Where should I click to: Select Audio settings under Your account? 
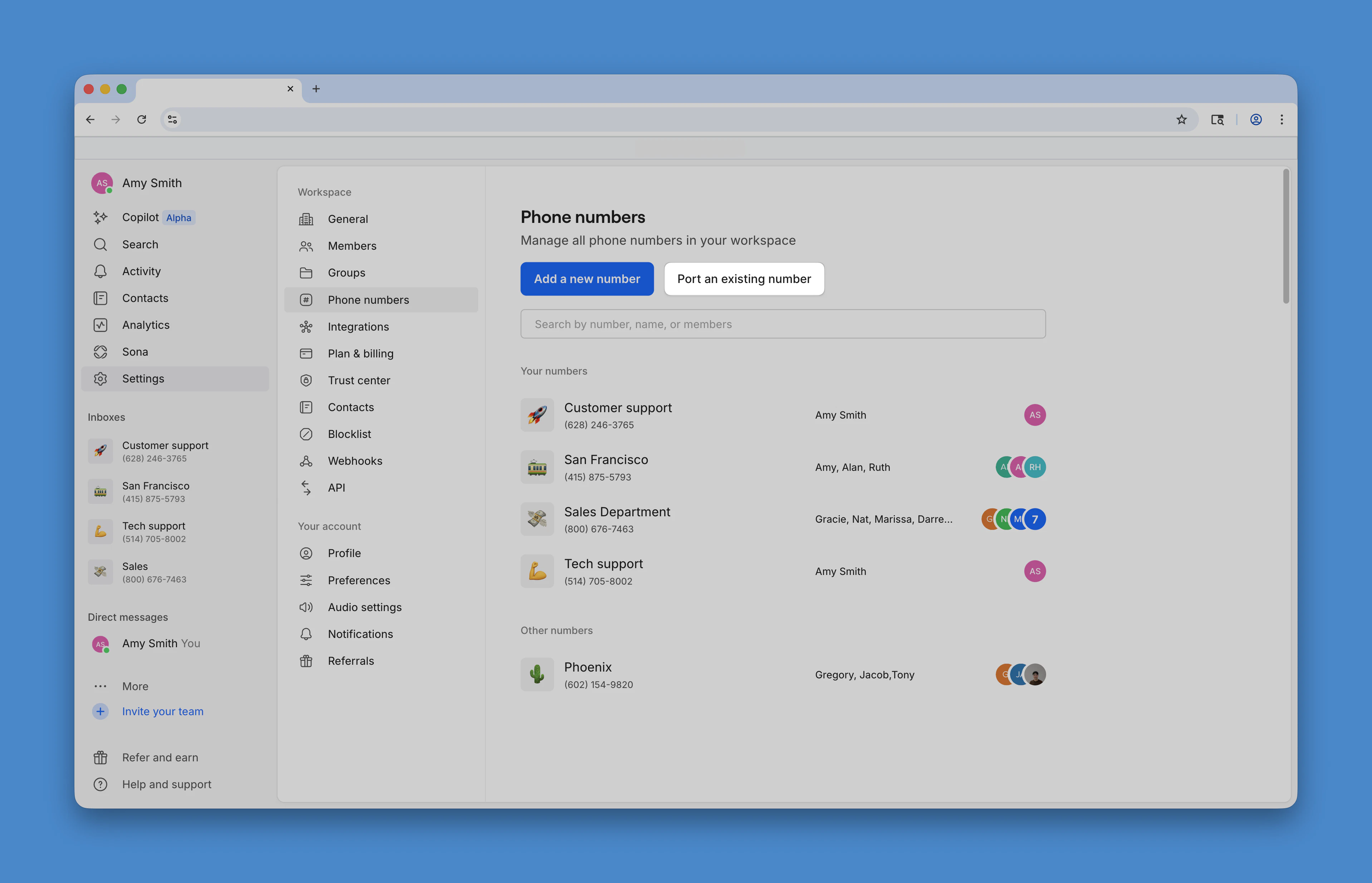point(381,607)
